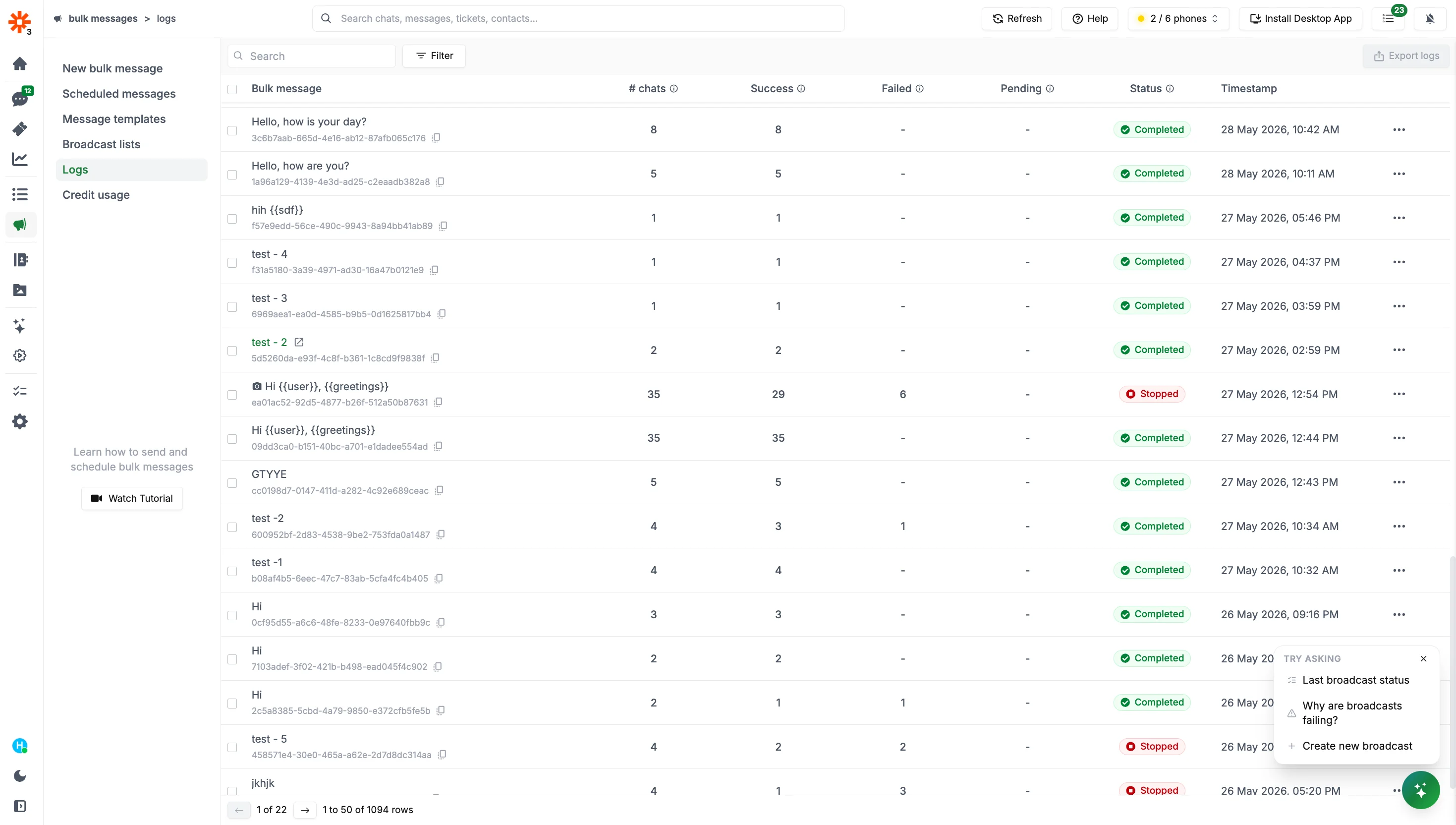Check the 'GTYYE' row checkbox
This screenshot has width=1456, height=825.
[232, 483]
